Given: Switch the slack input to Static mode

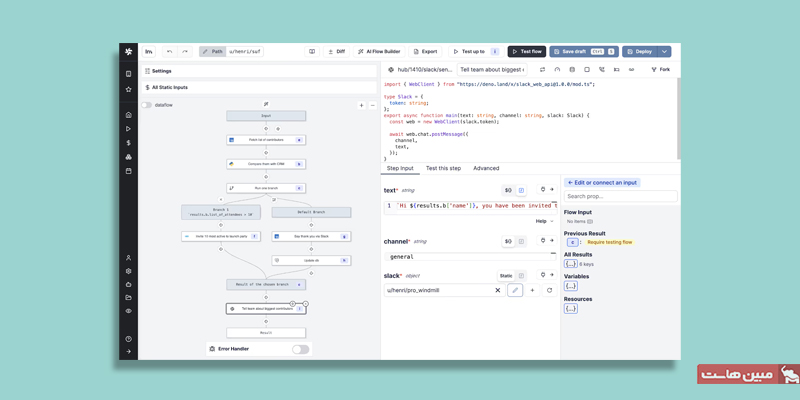Looking at the screenshot, I should pyautogui.click(x=506, y=275).
